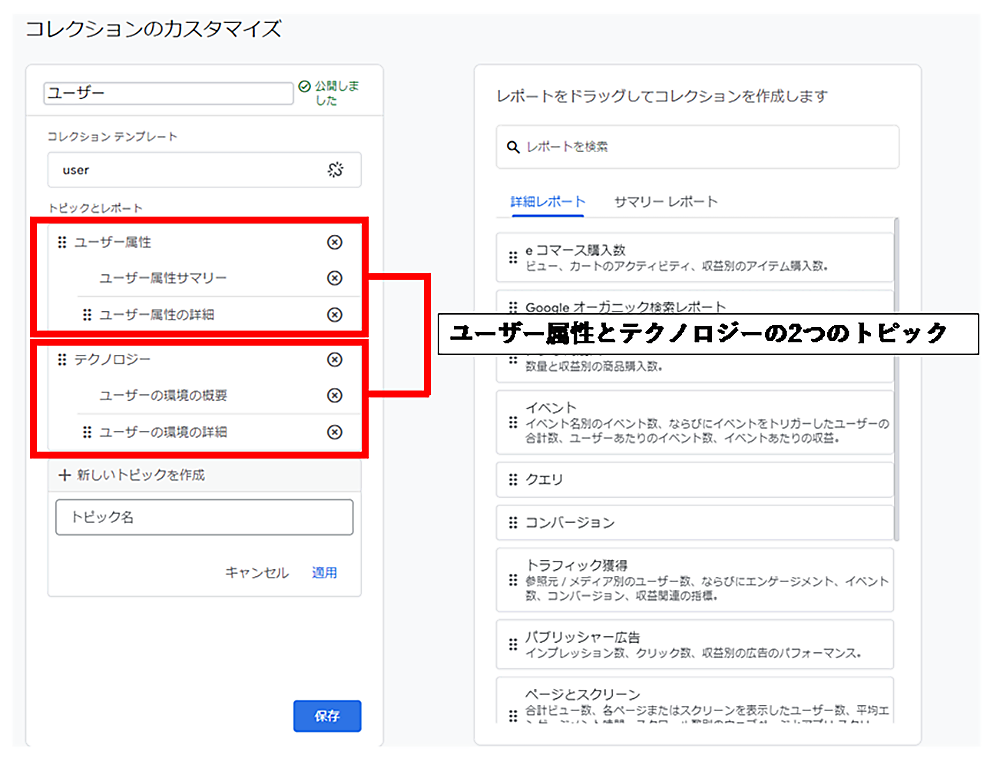1000x765 pixels.
Task: Click the drag handle of the テクノロジー topic
Action: point(62,359)
